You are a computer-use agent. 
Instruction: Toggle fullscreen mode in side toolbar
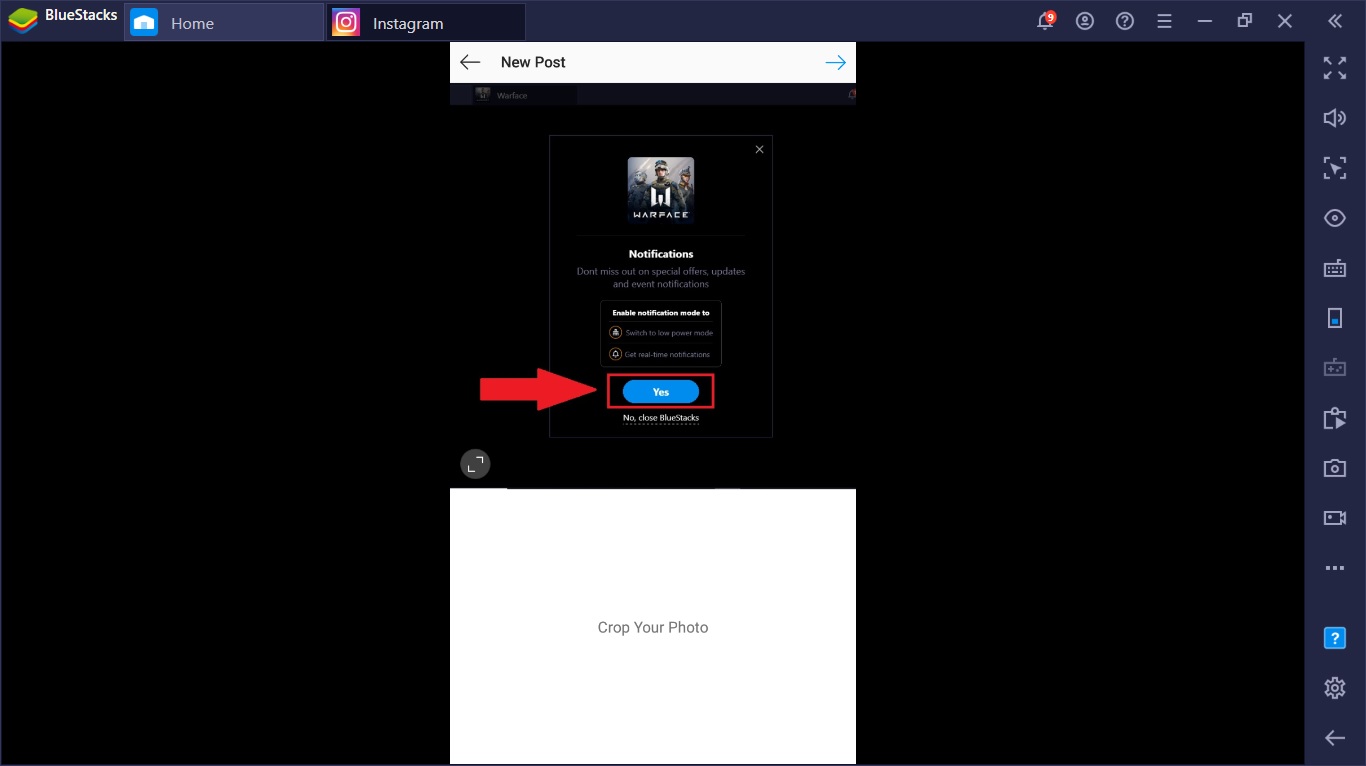pos(1335,68)
